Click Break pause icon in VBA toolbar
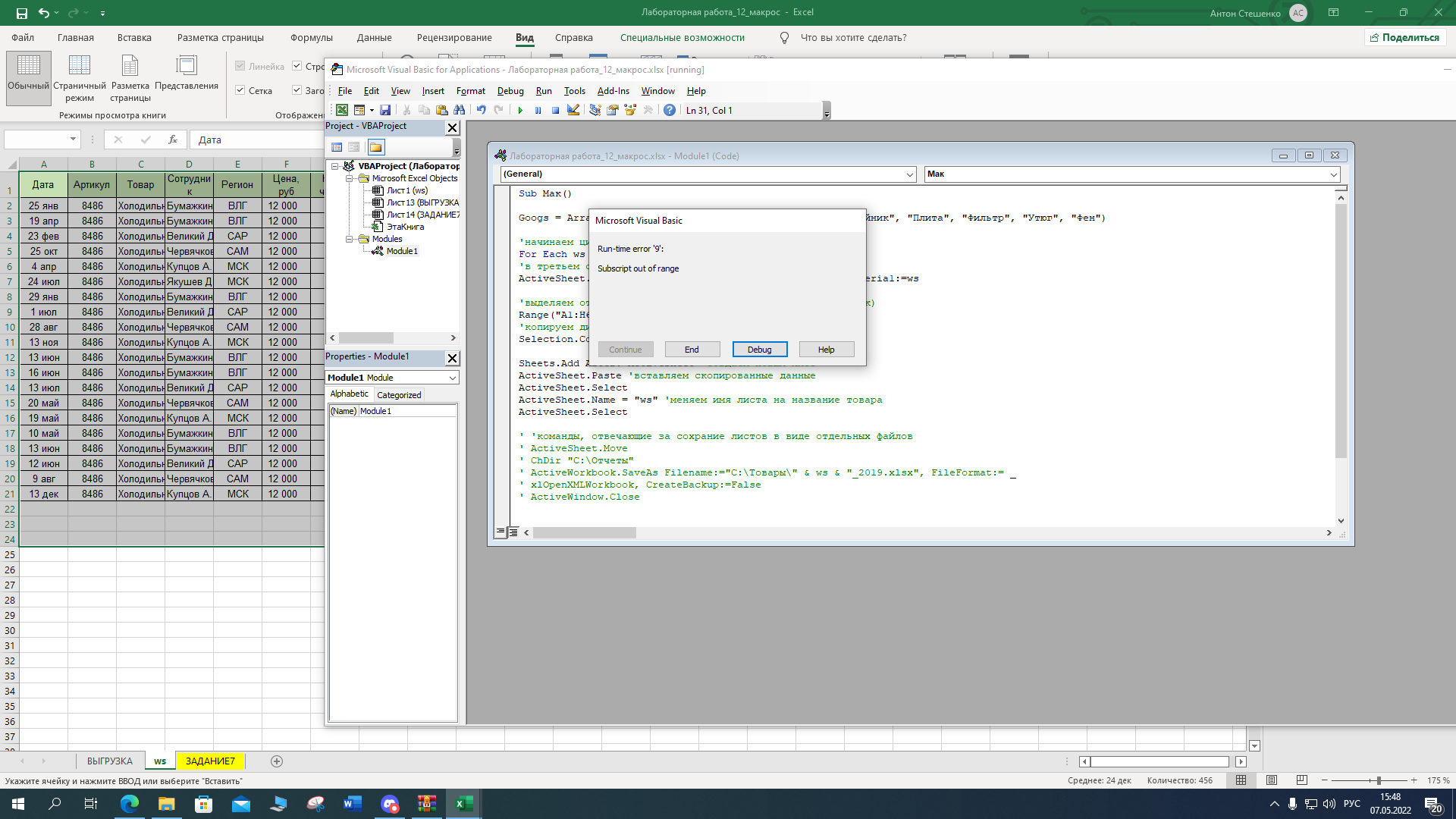The image size is (1456, 819). click(538, 110)
